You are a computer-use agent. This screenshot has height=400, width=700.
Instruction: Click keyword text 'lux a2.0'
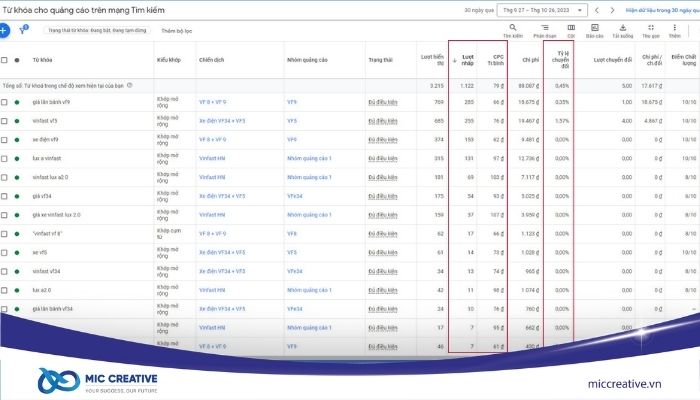[x=42, y=290]
